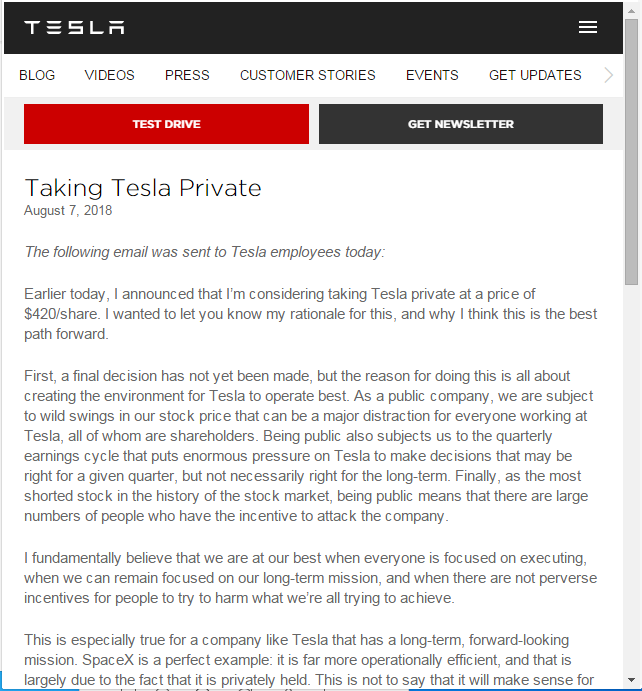The height and width of the screenshot is (691, 642).
Task: Click the August 7, 2018 date
Action: [x=68, y=211]
